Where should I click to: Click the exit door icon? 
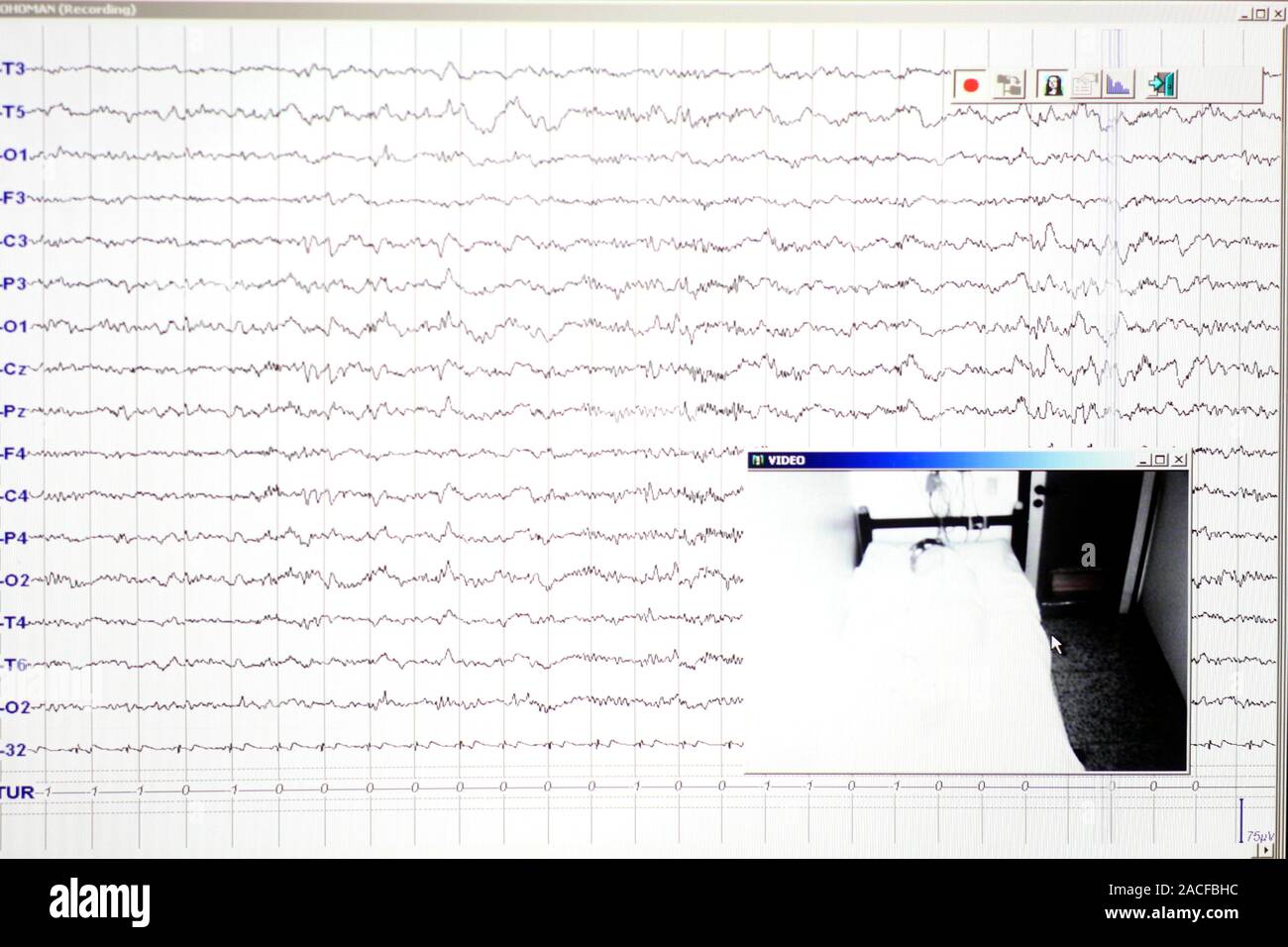[x=1161, y=85]
